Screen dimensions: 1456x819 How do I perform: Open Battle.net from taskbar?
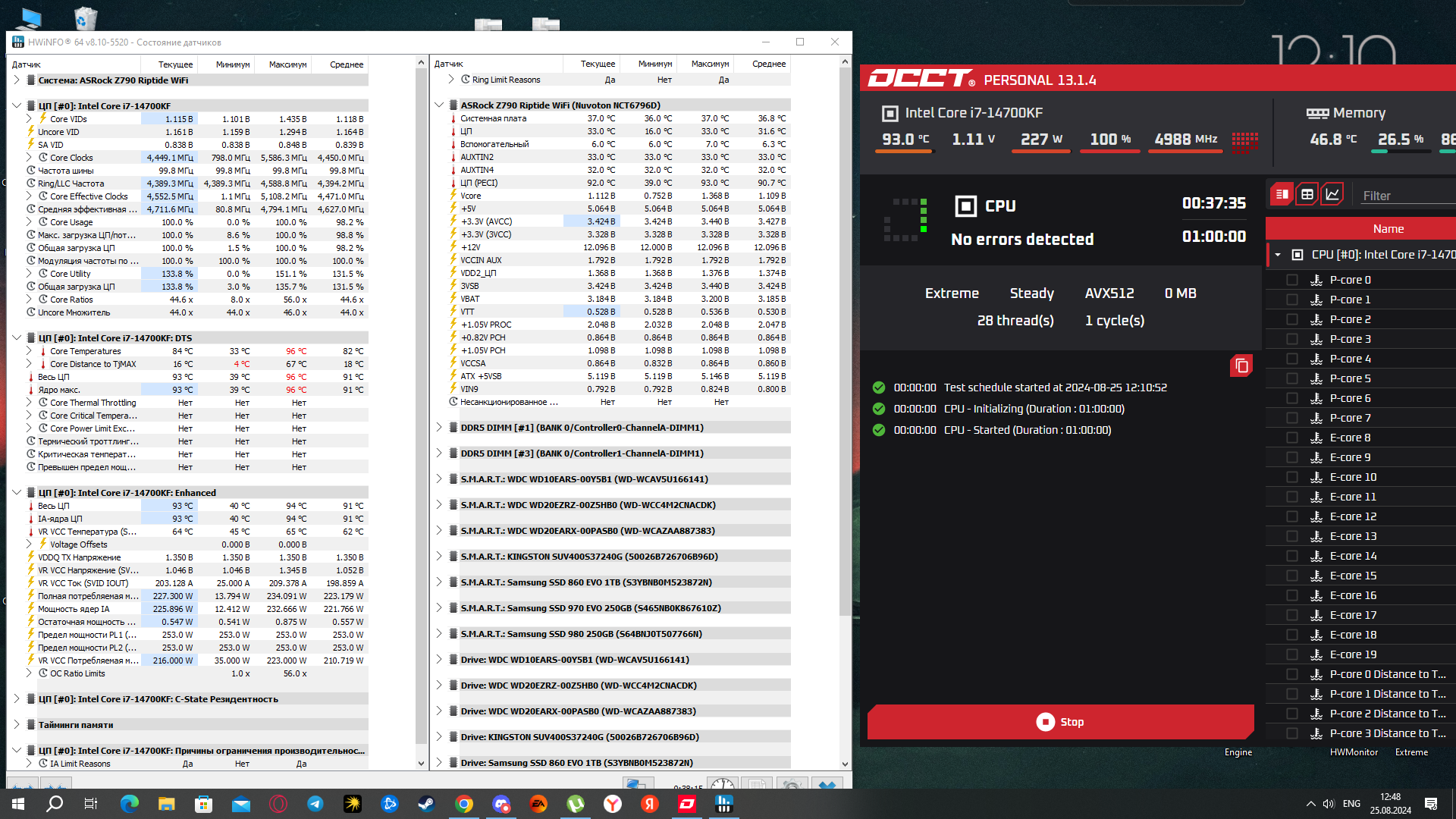(x=390, y=804)
